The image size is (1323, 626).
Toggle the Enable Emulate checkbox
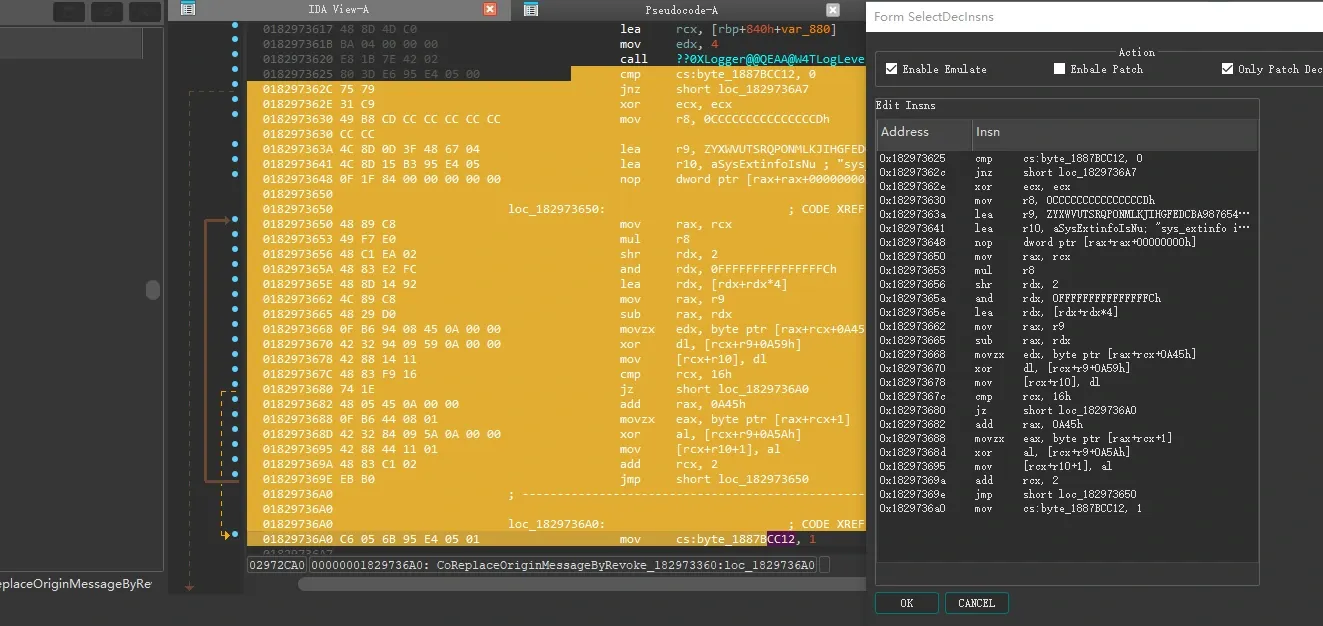pos(891,69)
